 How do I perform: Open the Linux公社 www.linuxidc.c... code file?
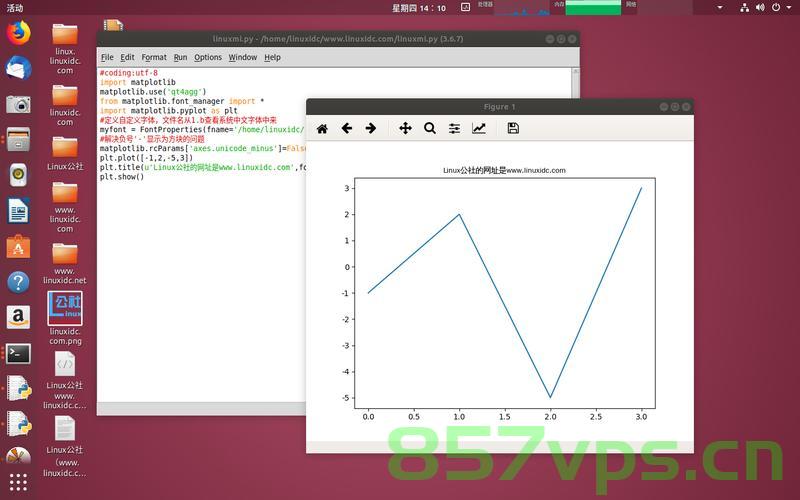(x=65, y=380)
